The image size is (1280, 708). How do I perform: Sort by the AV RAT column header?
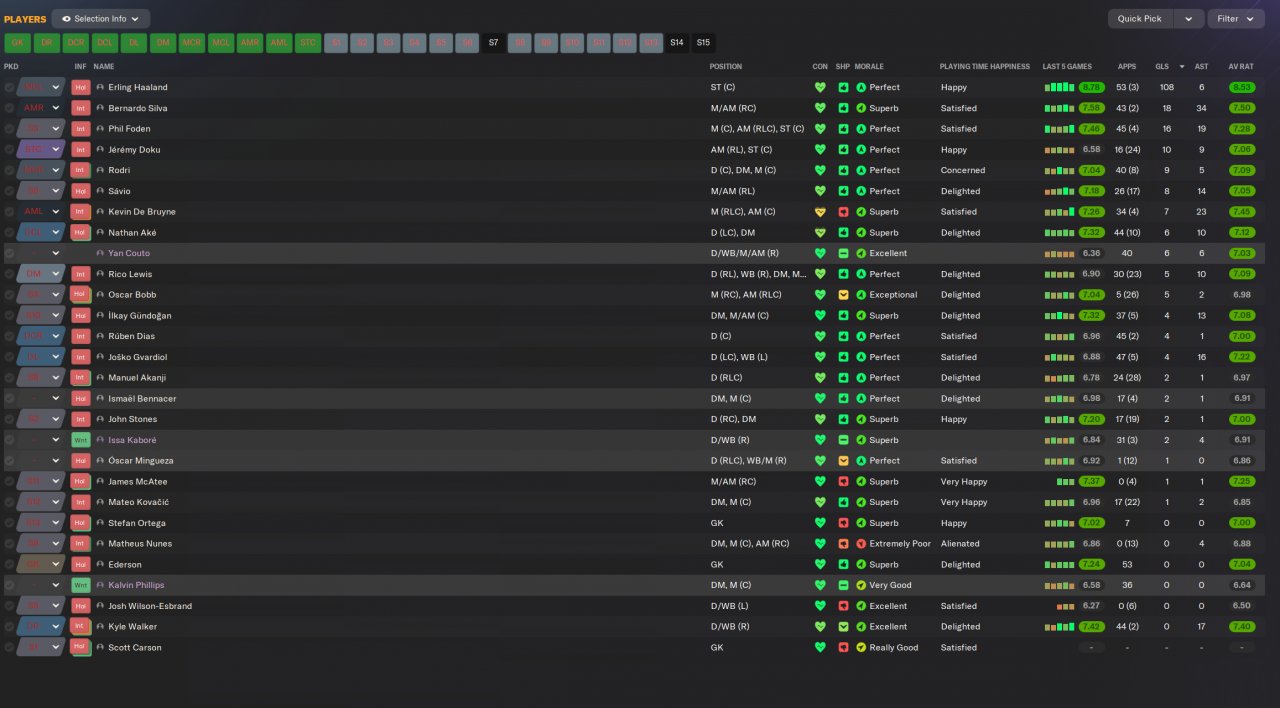tap(1240, 67)
